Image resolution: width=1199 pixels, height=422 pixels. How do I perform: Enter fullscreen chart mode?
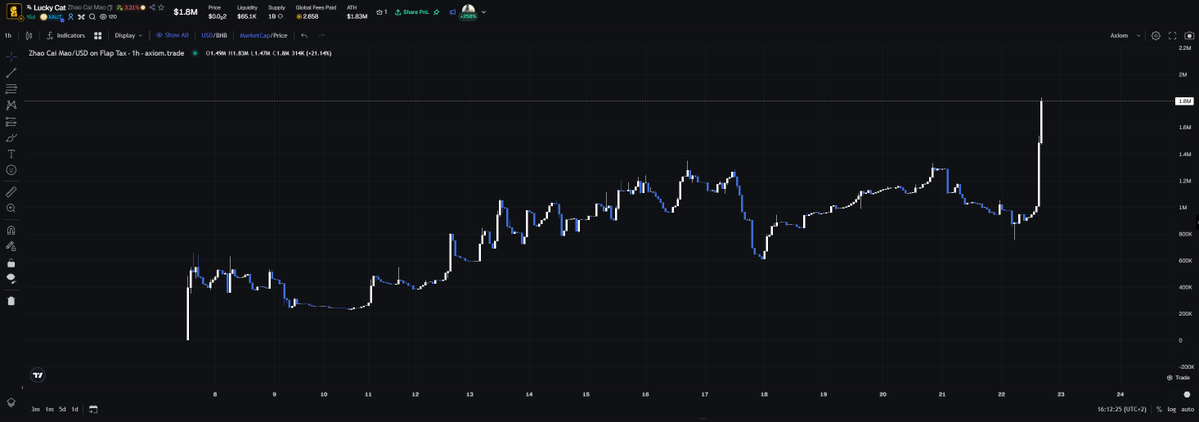tap(1172, 35)
